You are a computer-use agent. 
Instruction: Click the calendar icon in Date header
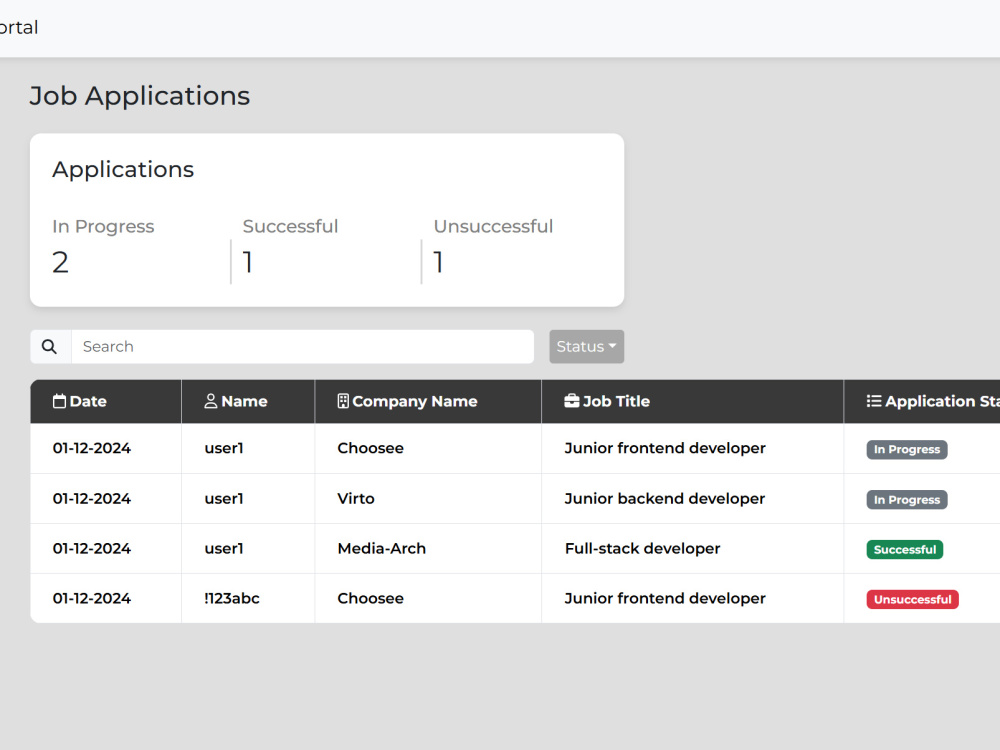coord(59,401)
